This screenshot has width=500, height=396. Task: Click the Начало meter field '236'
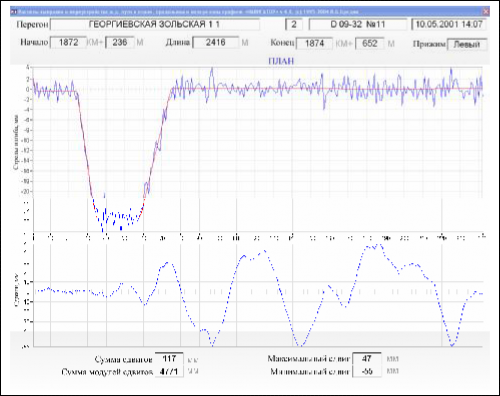click(x=120, y=42)
